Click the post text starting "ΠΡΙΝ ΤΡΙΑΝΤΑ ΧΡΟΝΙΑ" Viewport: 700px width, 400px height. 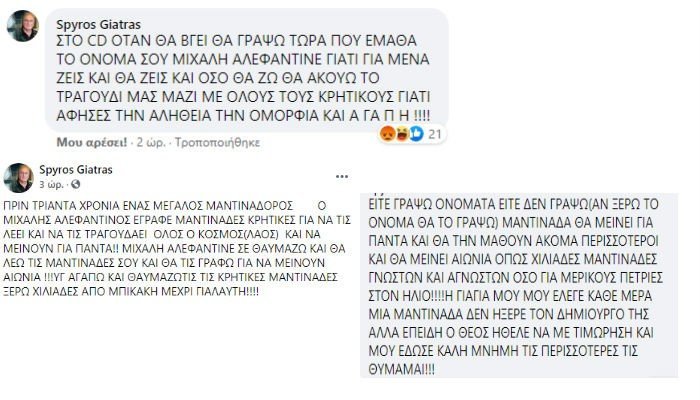177,249
